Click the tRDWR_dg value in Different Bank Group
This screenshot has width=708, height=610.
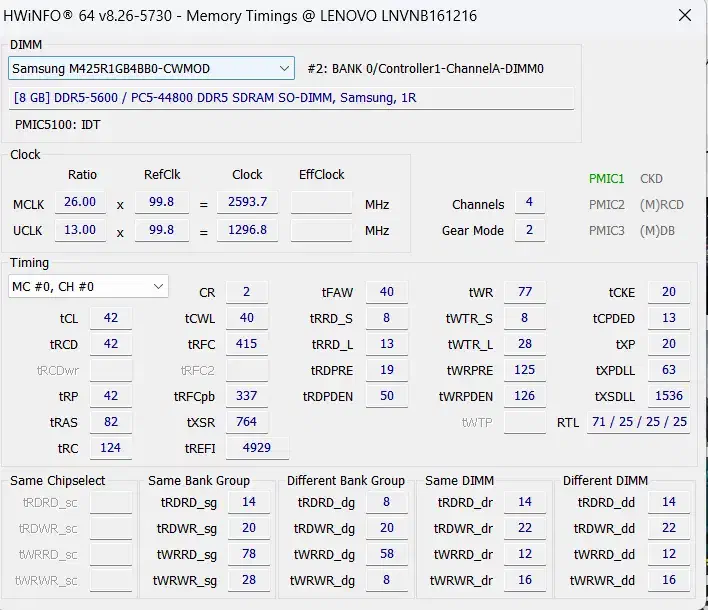click(386, 528)
